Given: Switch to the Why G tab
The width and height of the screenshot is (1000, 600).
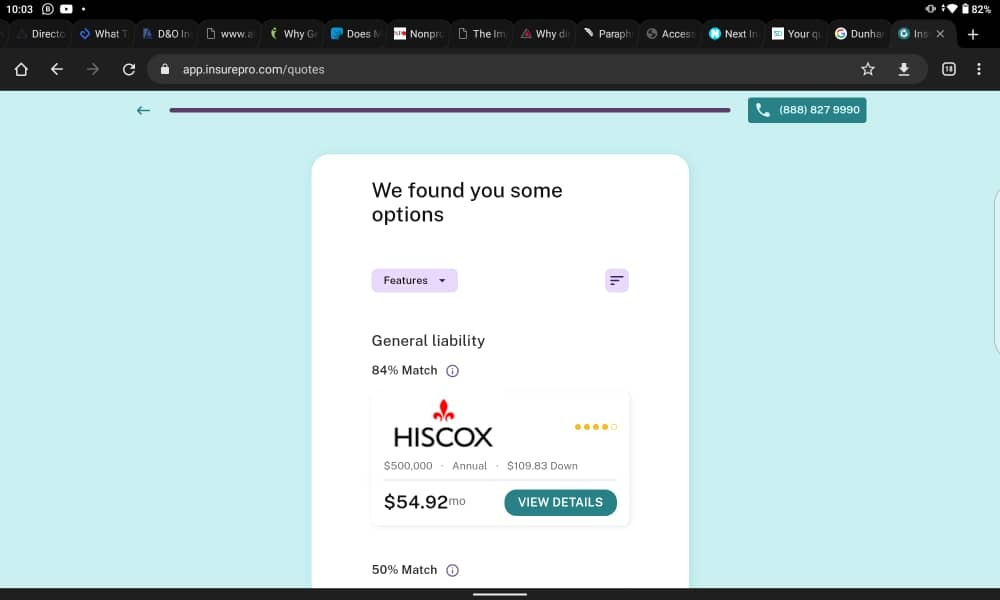Looking at the screenshot, I should coord(293,34).
